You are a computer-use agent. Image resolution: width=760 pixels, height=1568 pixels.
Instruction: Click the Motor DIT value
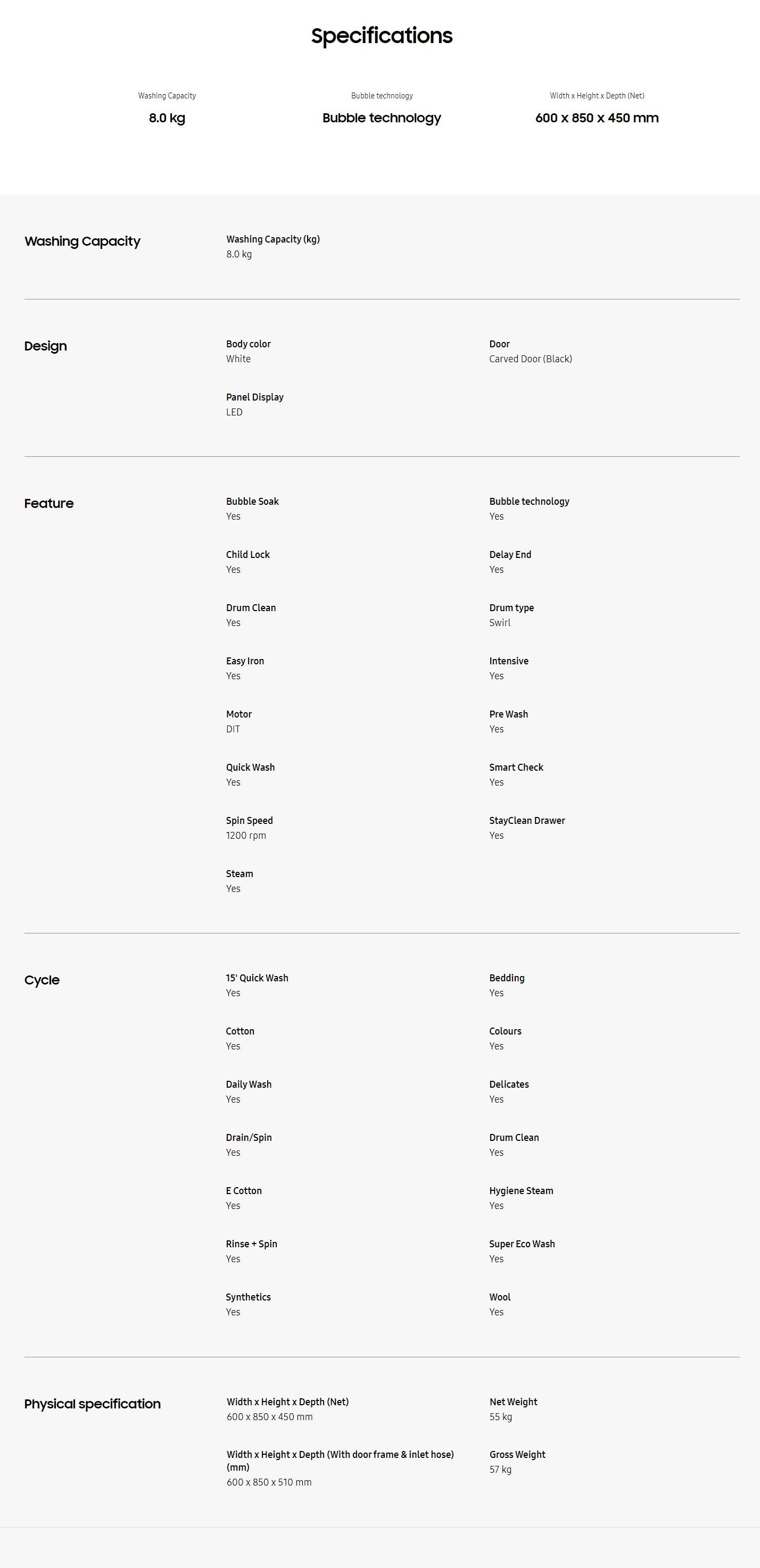pos(233,729)
